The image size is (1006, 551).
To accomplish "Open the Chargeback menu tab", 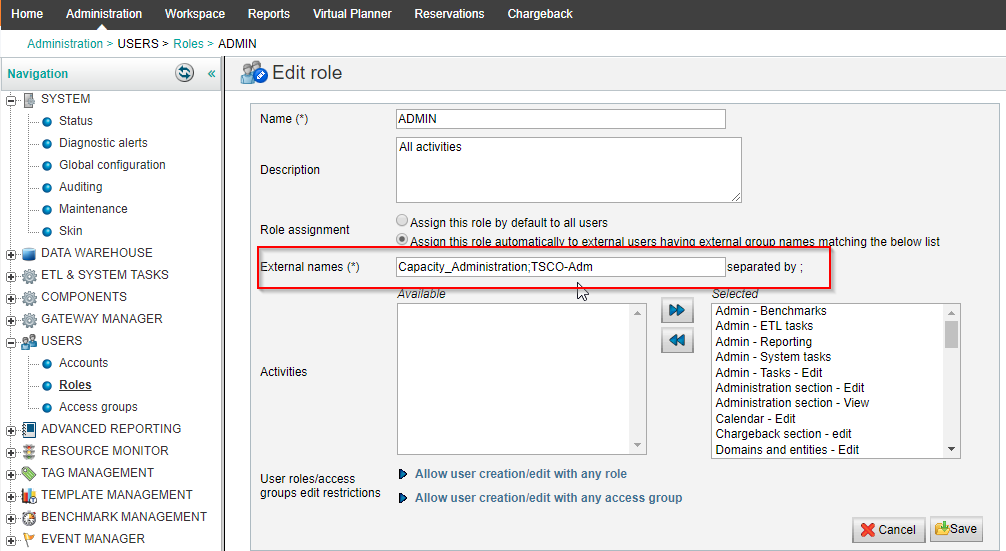I will [x=540, y=14].
